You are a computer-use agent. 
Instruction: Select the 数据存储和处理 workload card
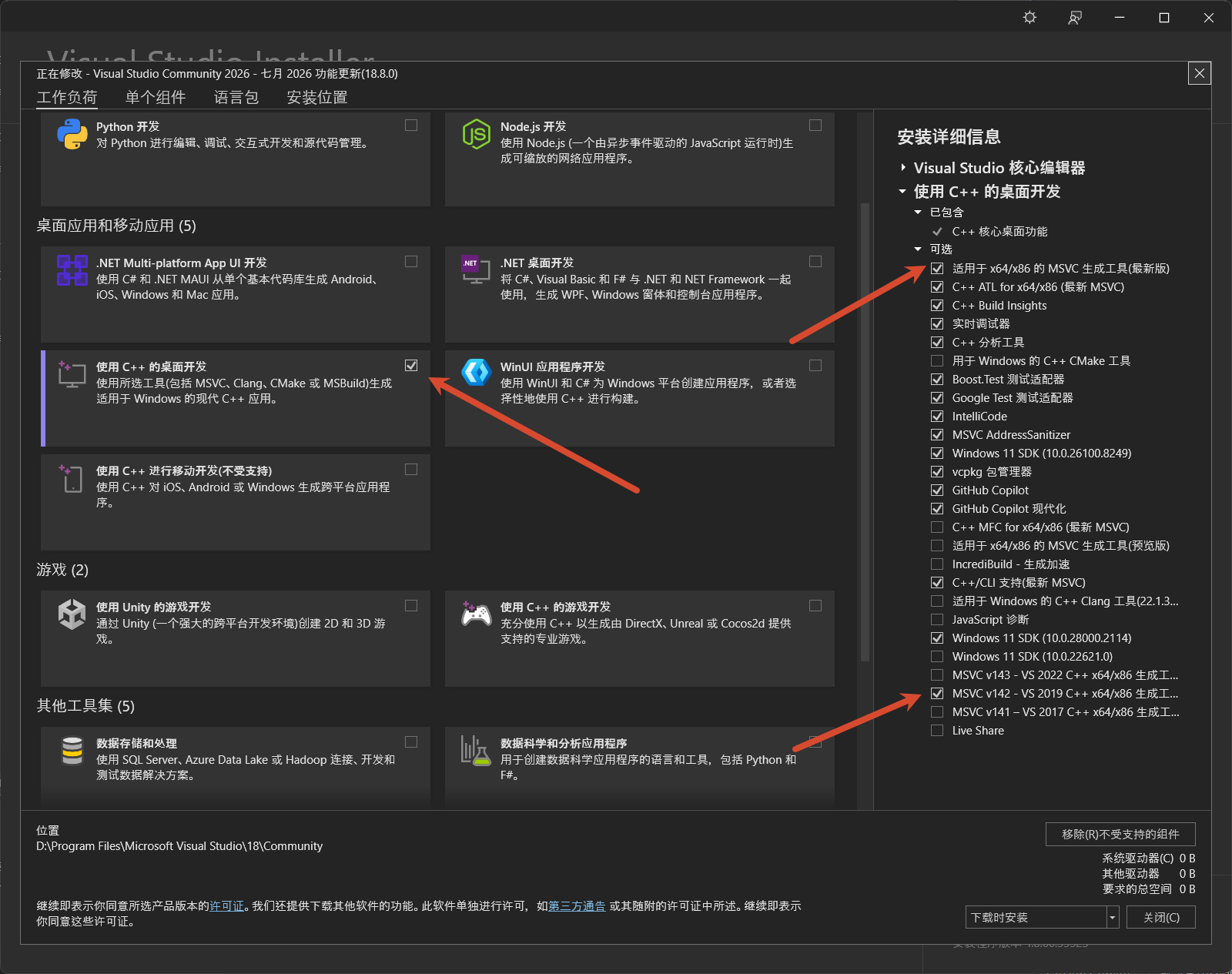point(236,767)
